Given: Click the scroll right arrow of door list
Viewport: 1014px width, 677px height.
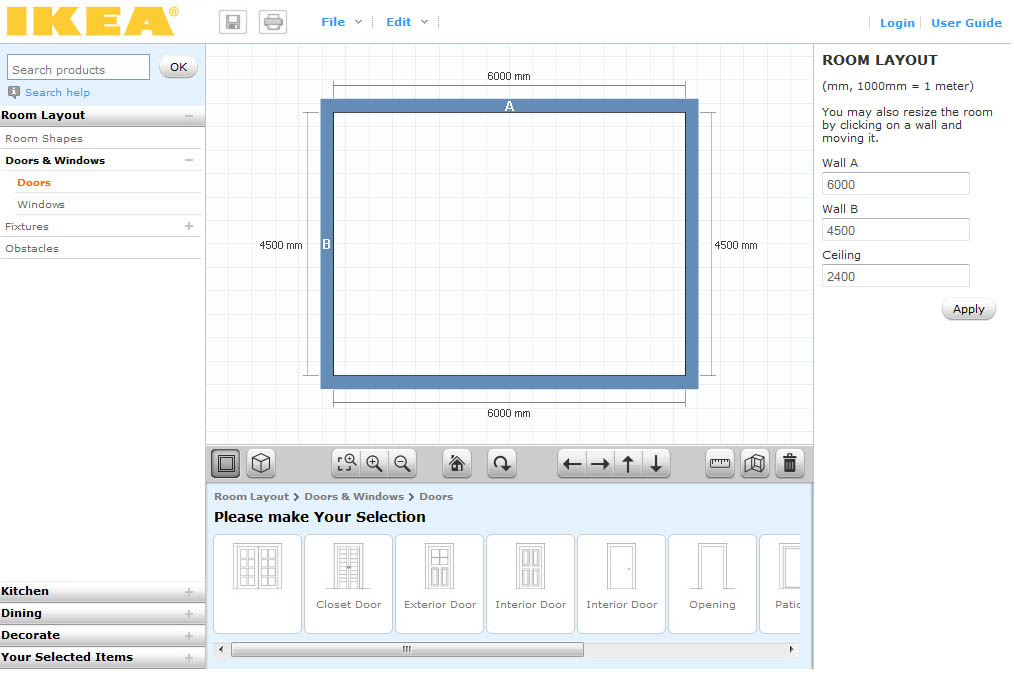Looking at the screenshot, I should click(792, 649).
